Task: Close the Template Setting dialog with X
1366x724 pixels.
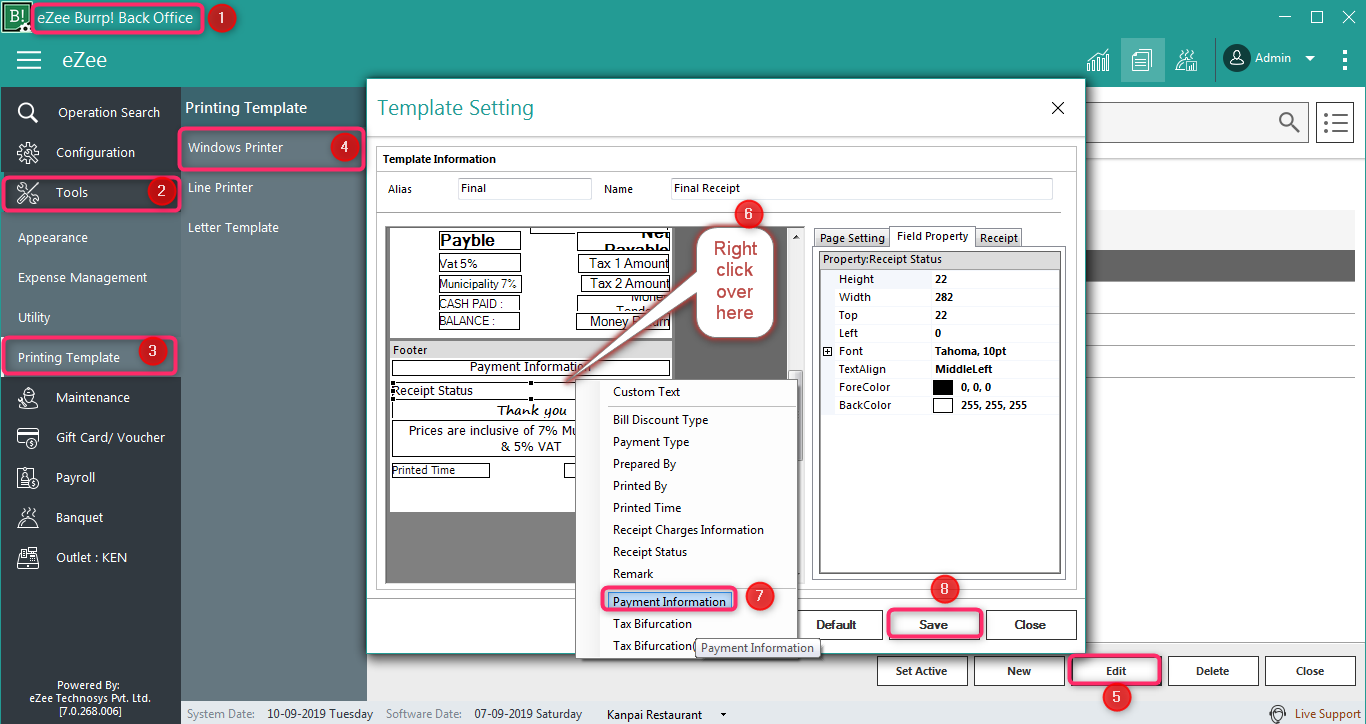Action: tap(1058, 108)
